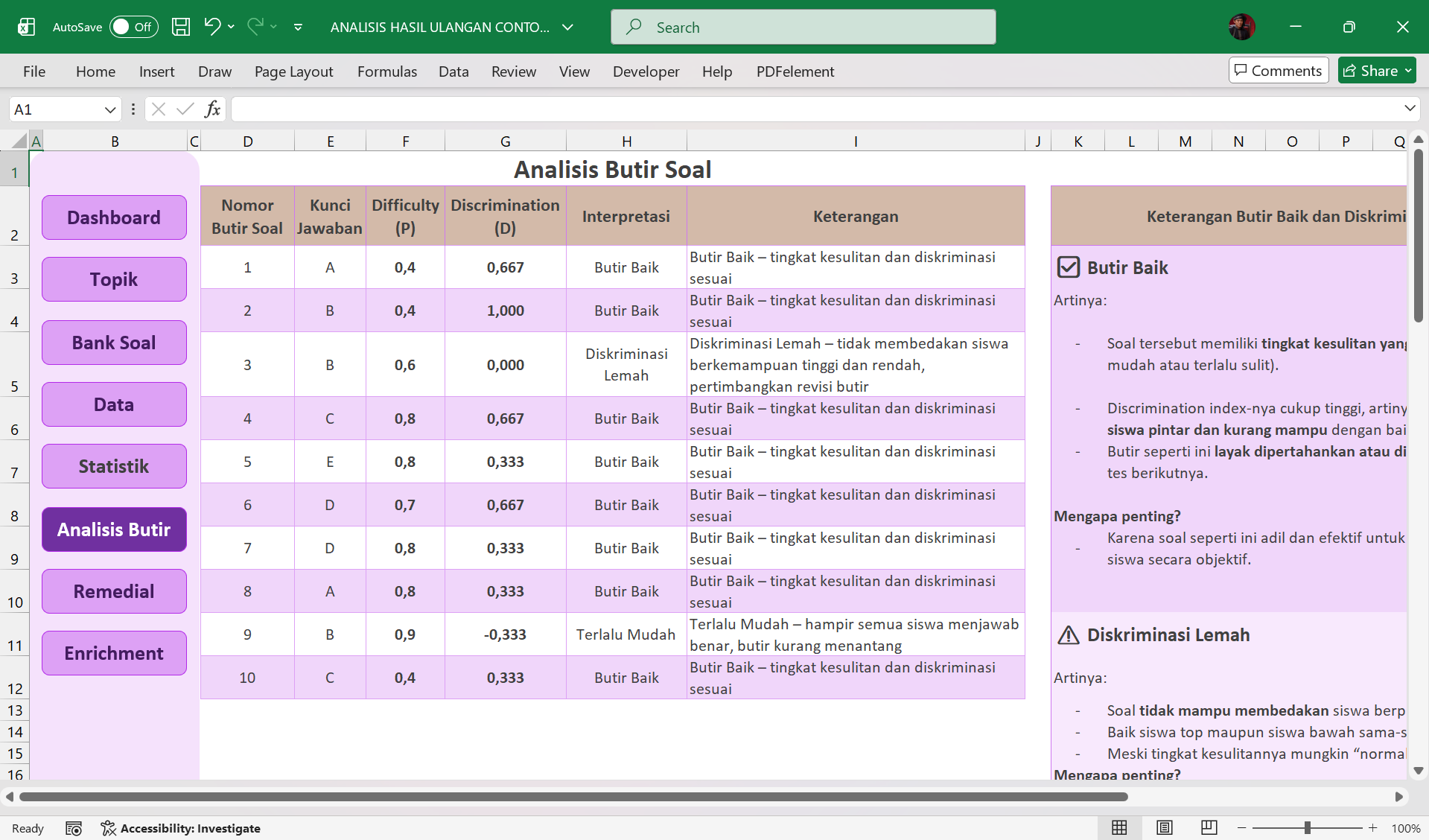Switch to Page Break Preview icon

tap(1209, 827)
